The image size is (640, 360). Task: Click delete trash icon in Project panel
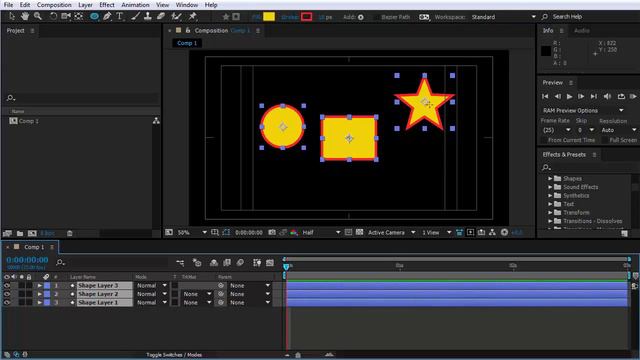click(x=69, y=233)
